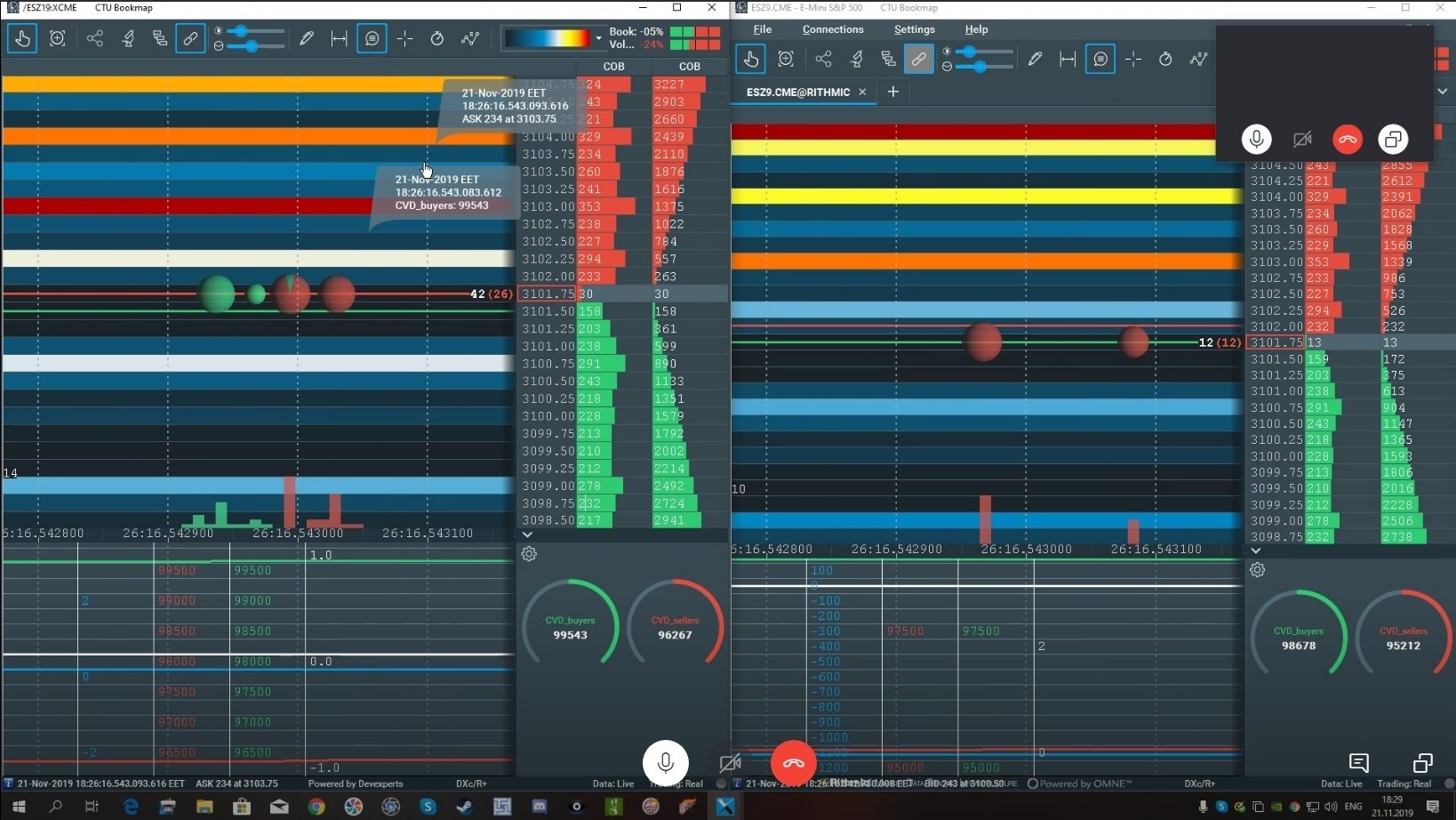Open indicator settings gear above CVD_buyers gauge on left
Image resolution: width=1456 pixels, height=820 pixels.
click(529, 554)
